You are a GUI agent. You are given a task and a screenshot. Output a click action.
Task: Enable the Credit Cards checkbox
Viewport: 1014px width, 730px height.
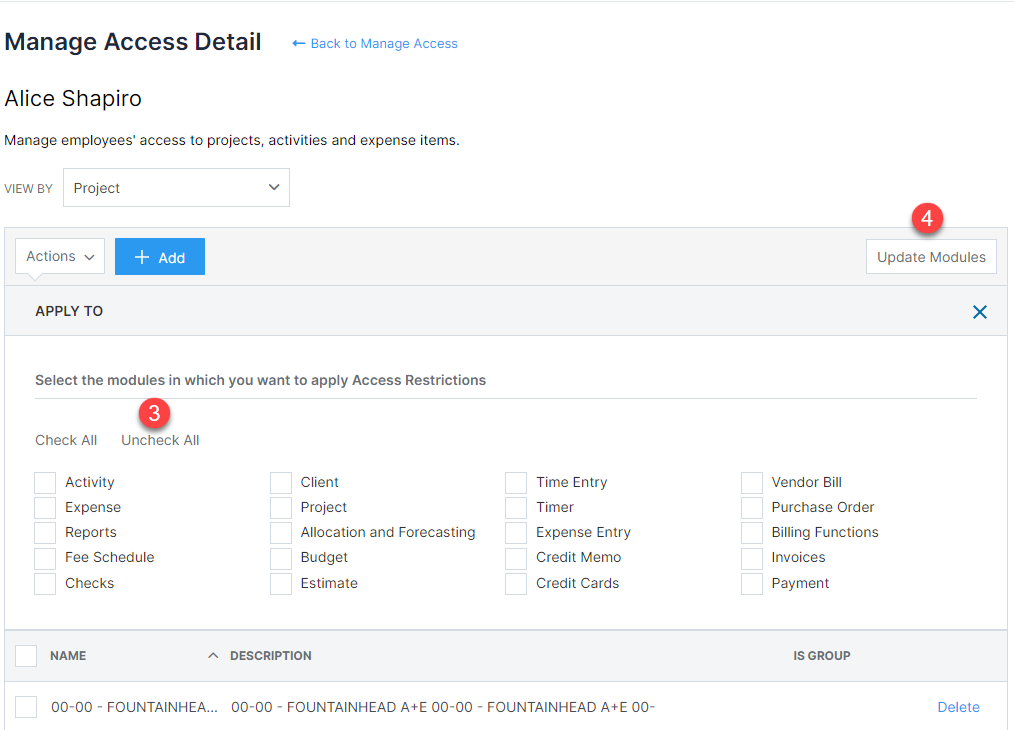(515, 582)
